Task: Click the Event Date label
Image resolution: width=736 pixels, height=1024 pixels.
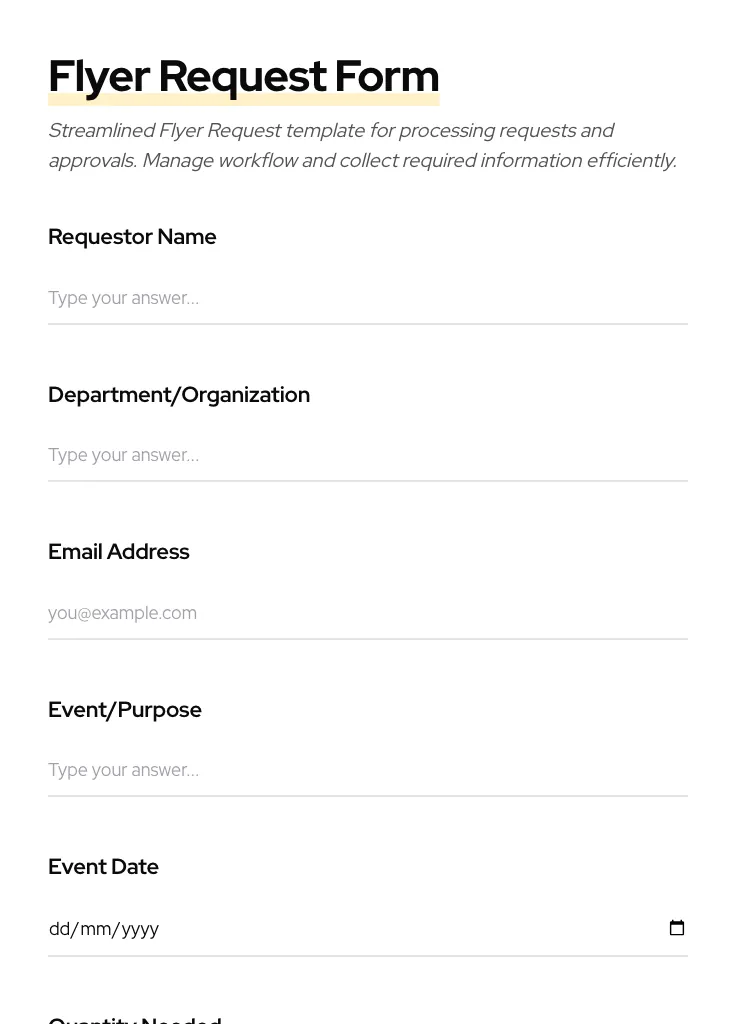Action: tap(103, 867)
